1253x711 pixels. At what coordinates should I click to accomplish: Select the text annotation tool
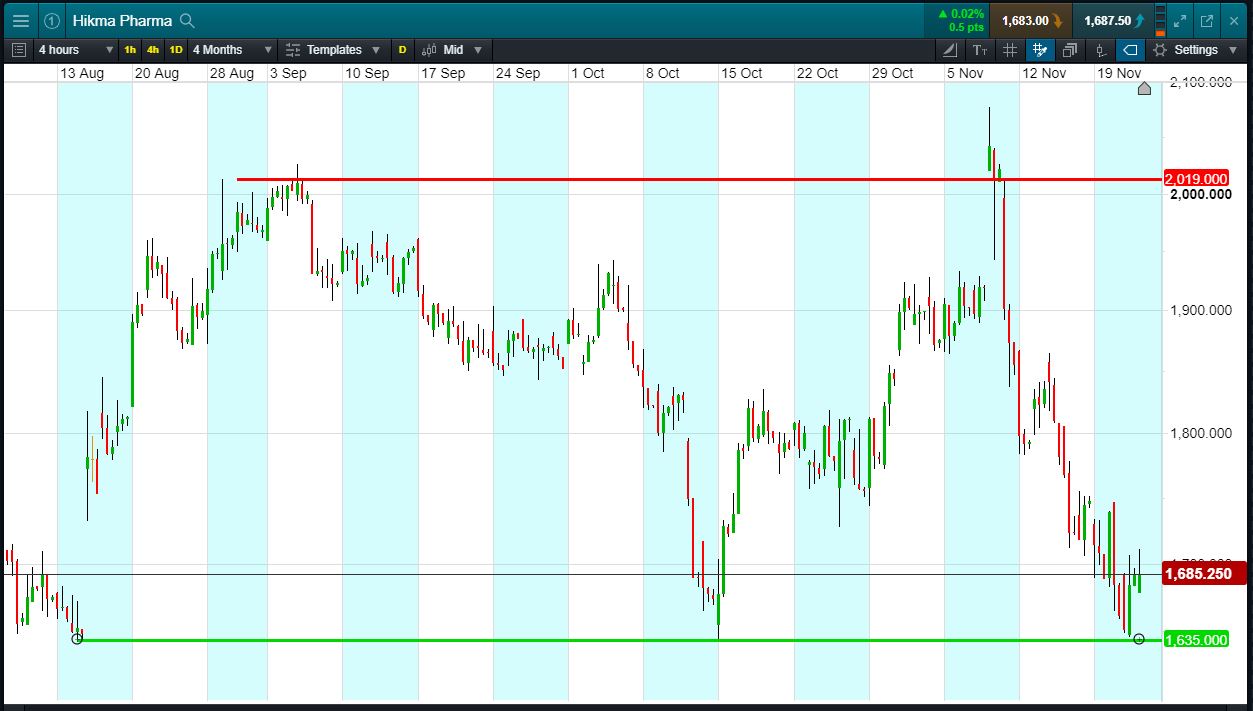point(980,50)
